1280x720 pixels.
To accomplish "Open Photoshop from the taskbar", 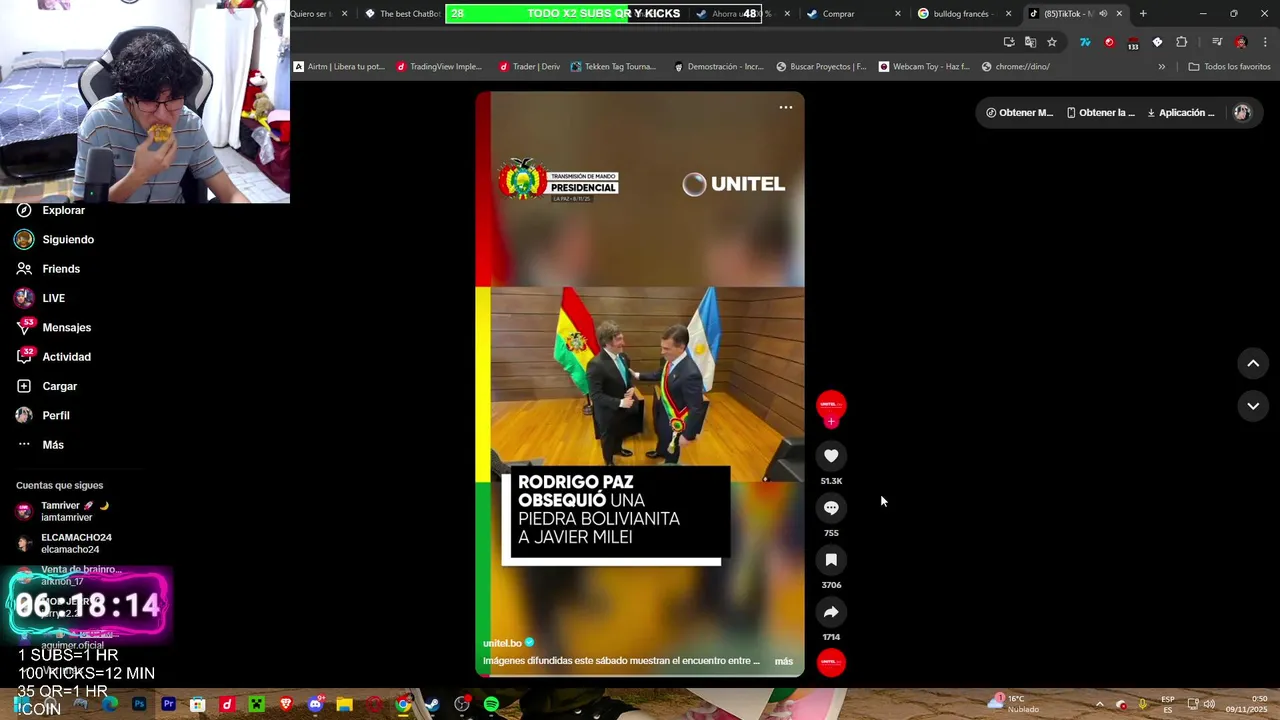I will (x=139, y=704).
